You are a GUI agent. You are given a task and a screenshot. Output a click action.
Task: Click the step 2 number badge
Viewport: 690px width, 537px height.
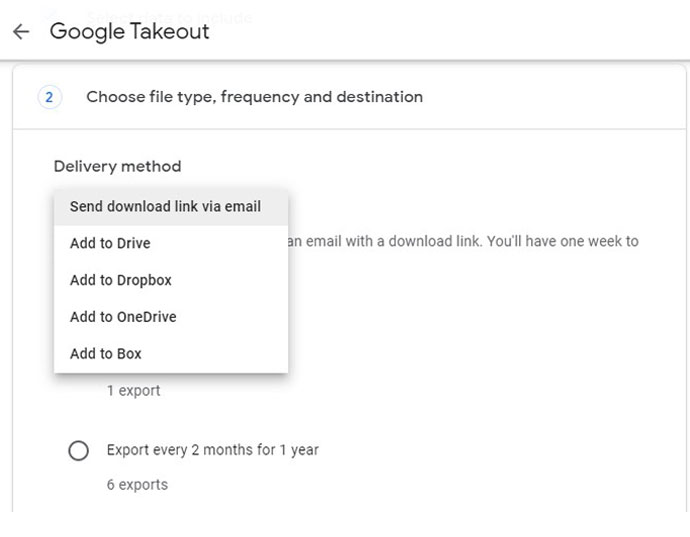[x=49, y=97]
